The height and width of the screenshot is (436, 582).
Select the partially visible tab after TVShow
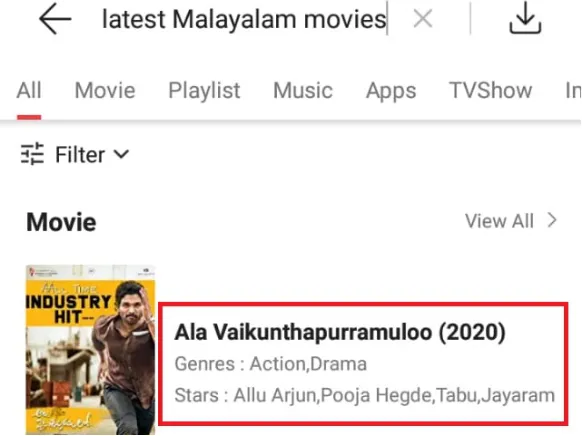coord(573,90)
